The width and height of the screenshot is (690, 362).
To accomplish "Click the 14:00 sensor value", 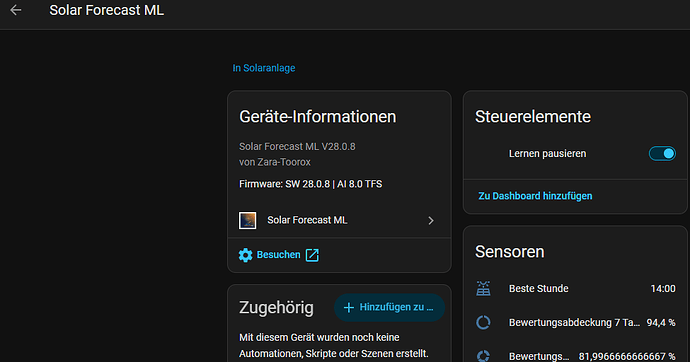I will [663, 289].
